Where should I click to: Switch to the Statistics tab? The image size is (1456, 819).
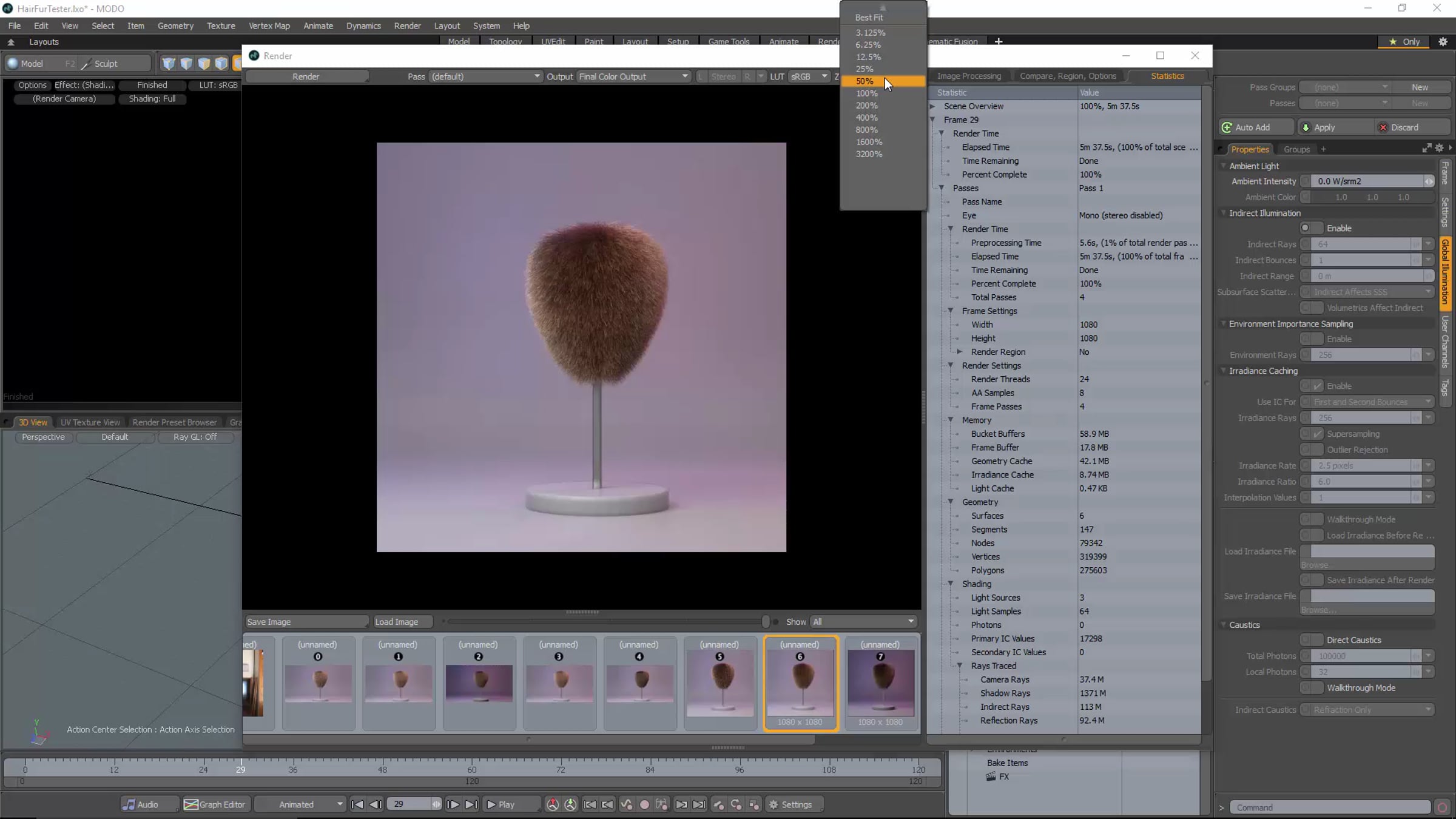pyautogui.click(x=1167, y=76)
